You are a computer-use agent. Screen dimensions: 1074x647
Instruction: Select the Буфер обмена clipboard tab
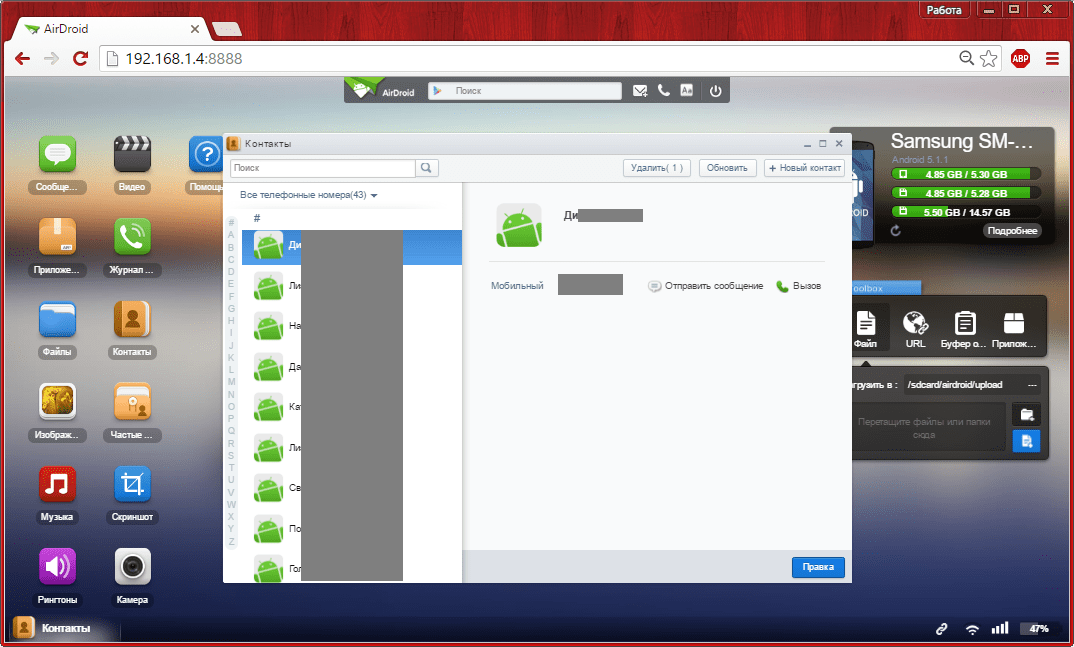coord(965,328)
